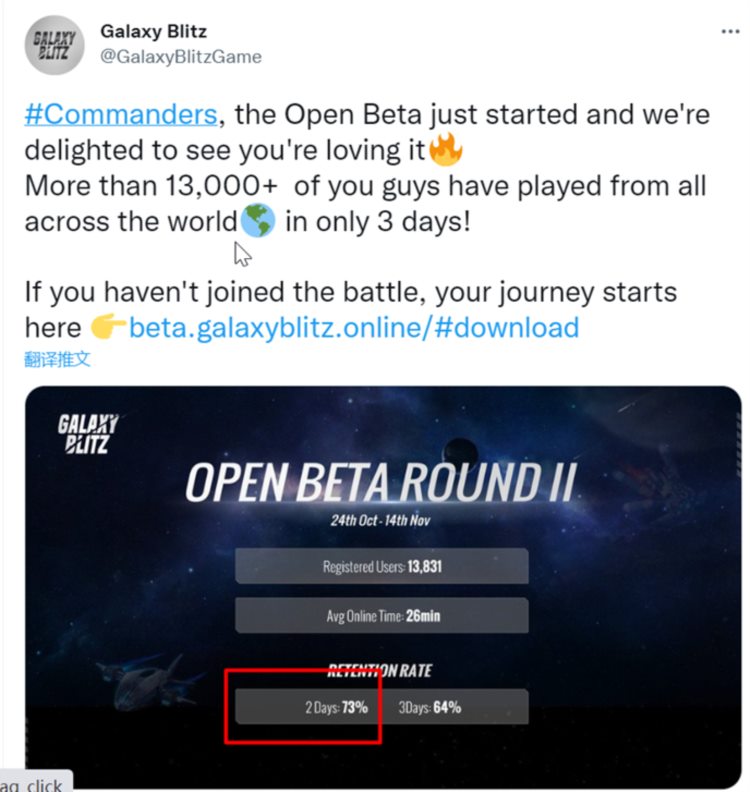Click the Galaxy Blitz logo inside the image
750x792 pixels.
pyautogui.click(x=88, y=433)
